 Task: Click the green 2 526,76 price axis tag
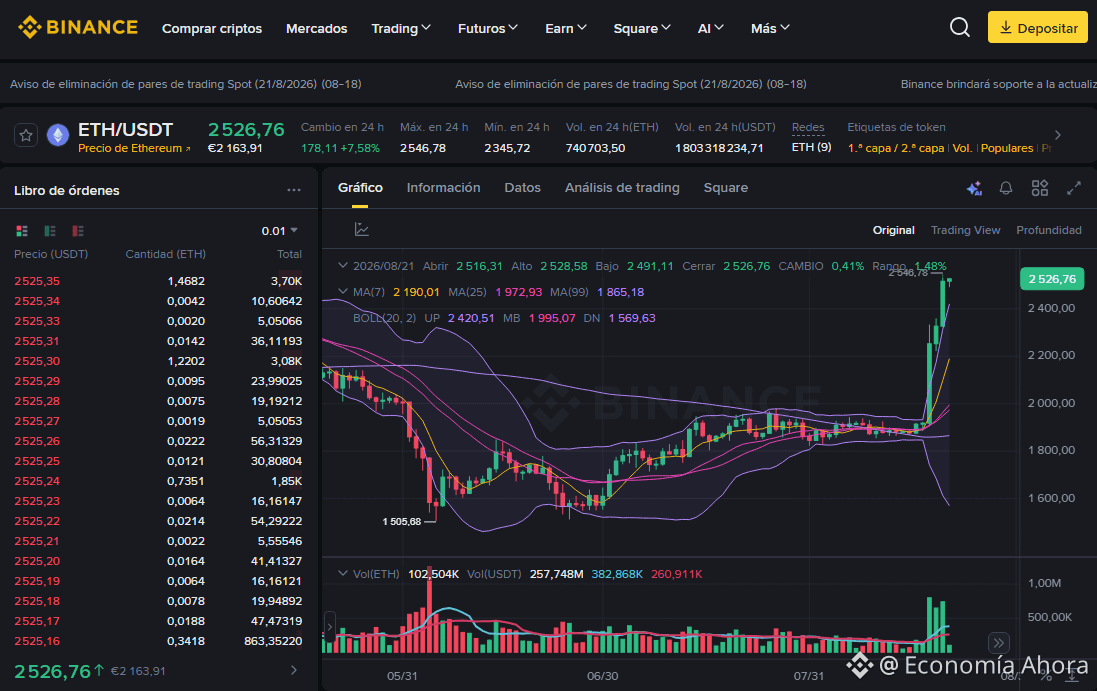click(x=1052, y=279)
